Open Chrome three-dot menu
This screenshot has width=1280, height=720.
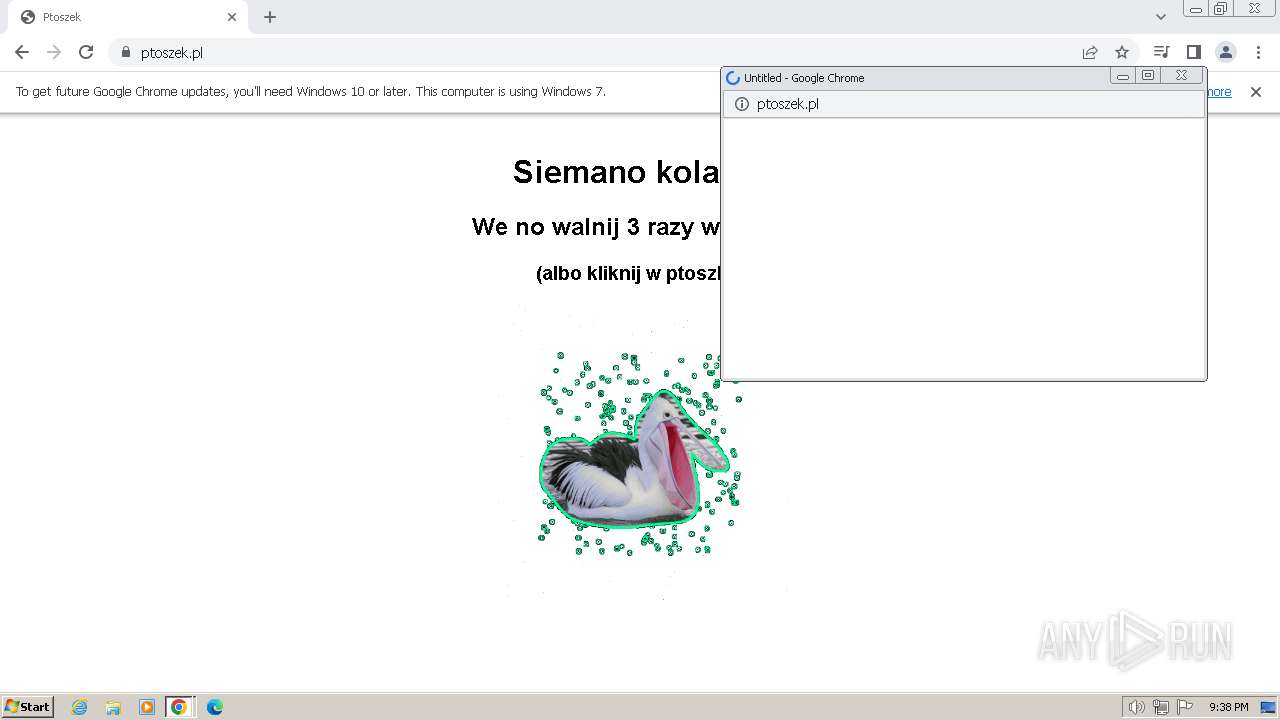click(x=1258, y=52)
